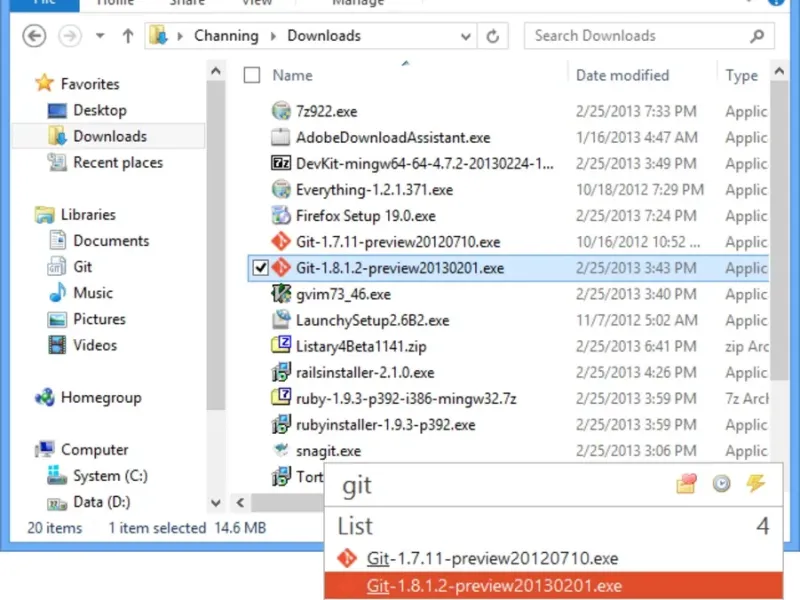Open the Videos library

pyautogui.click(x=95, y=345)
